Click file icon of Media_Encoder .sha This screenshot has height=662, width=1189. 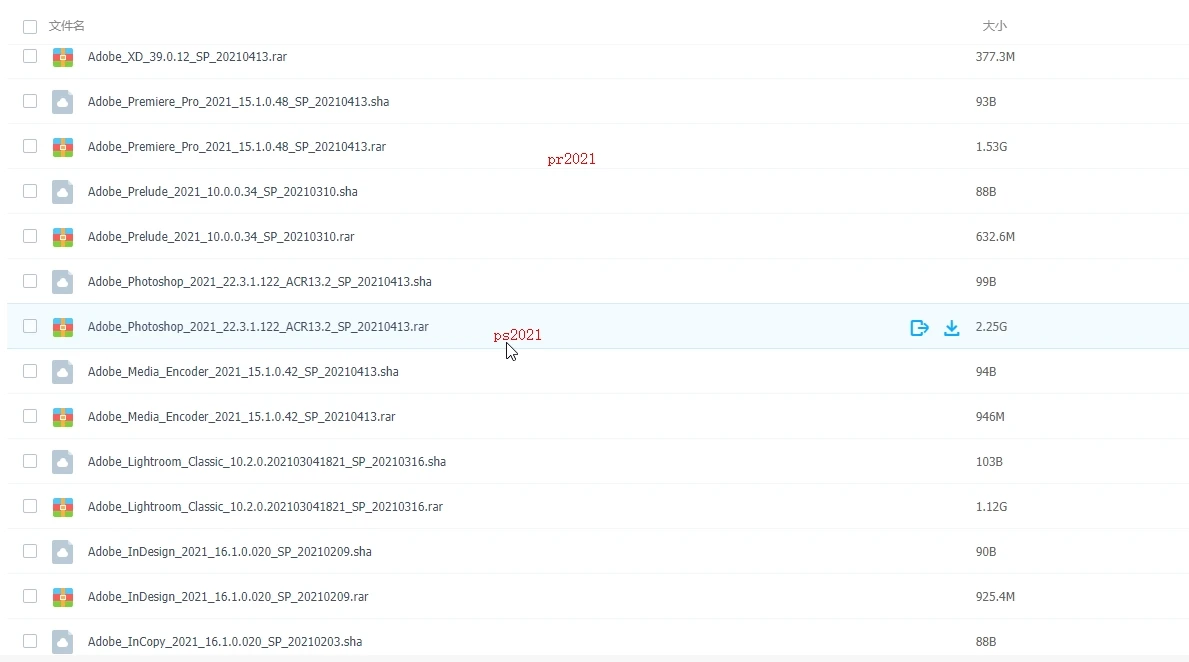[63, 372]
